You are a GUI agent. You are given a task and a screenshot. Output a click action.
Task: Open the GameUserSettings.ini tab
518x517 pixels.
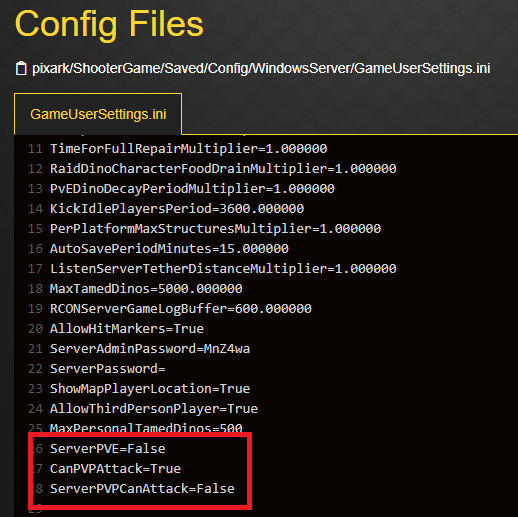[x=98, y=114]
